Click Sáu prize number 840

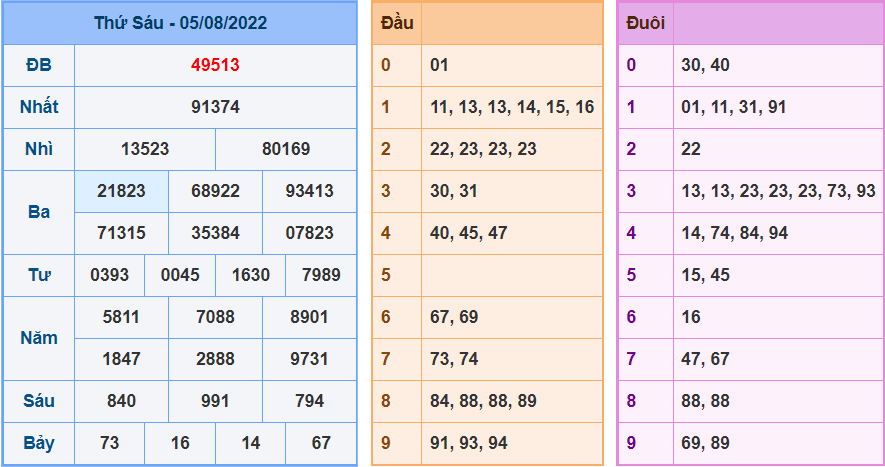tap(121, 401)
